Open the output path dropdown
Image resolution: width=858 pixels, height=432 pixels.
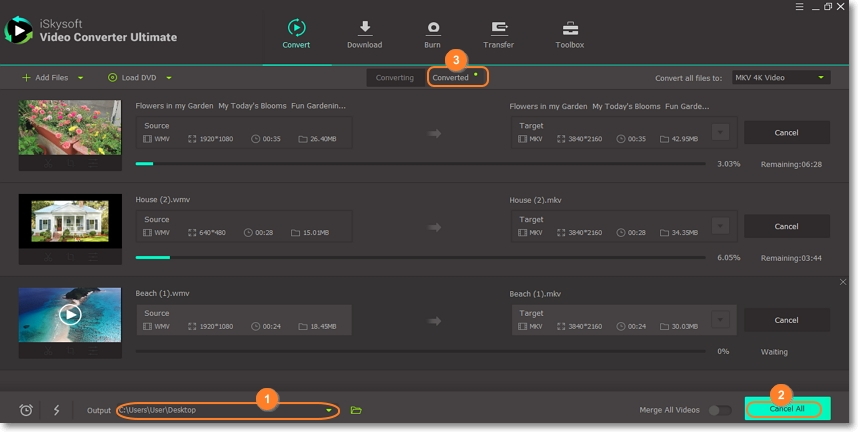coord(328,410)
